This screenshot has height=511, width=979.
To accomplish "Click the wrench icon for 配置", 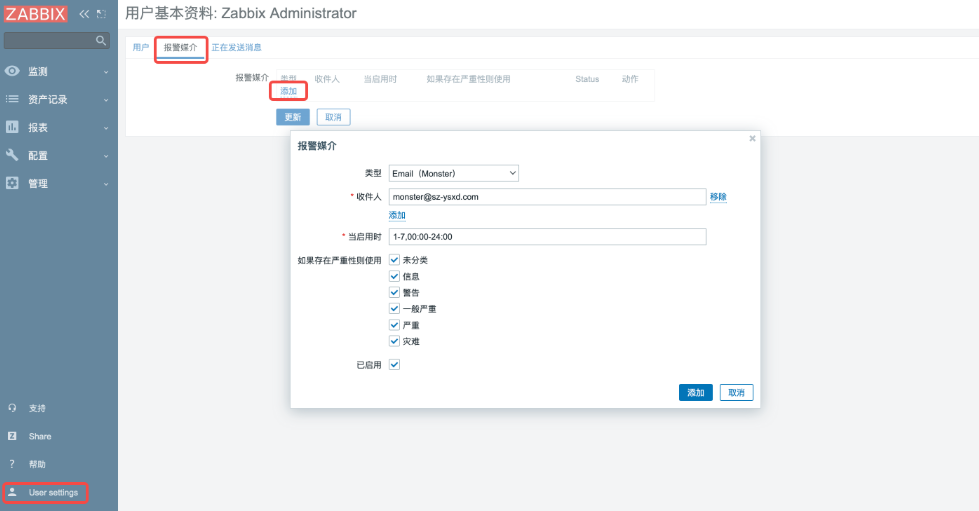I will [12, 155].
